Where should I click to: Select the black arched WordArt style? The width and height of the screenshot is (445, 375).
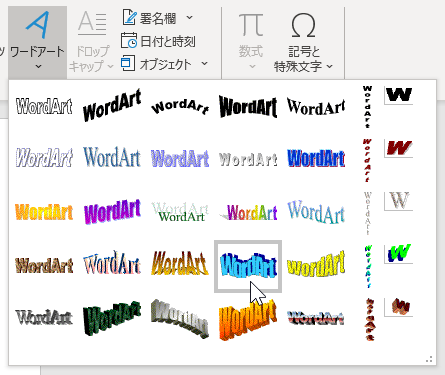(x=180, y=107)
